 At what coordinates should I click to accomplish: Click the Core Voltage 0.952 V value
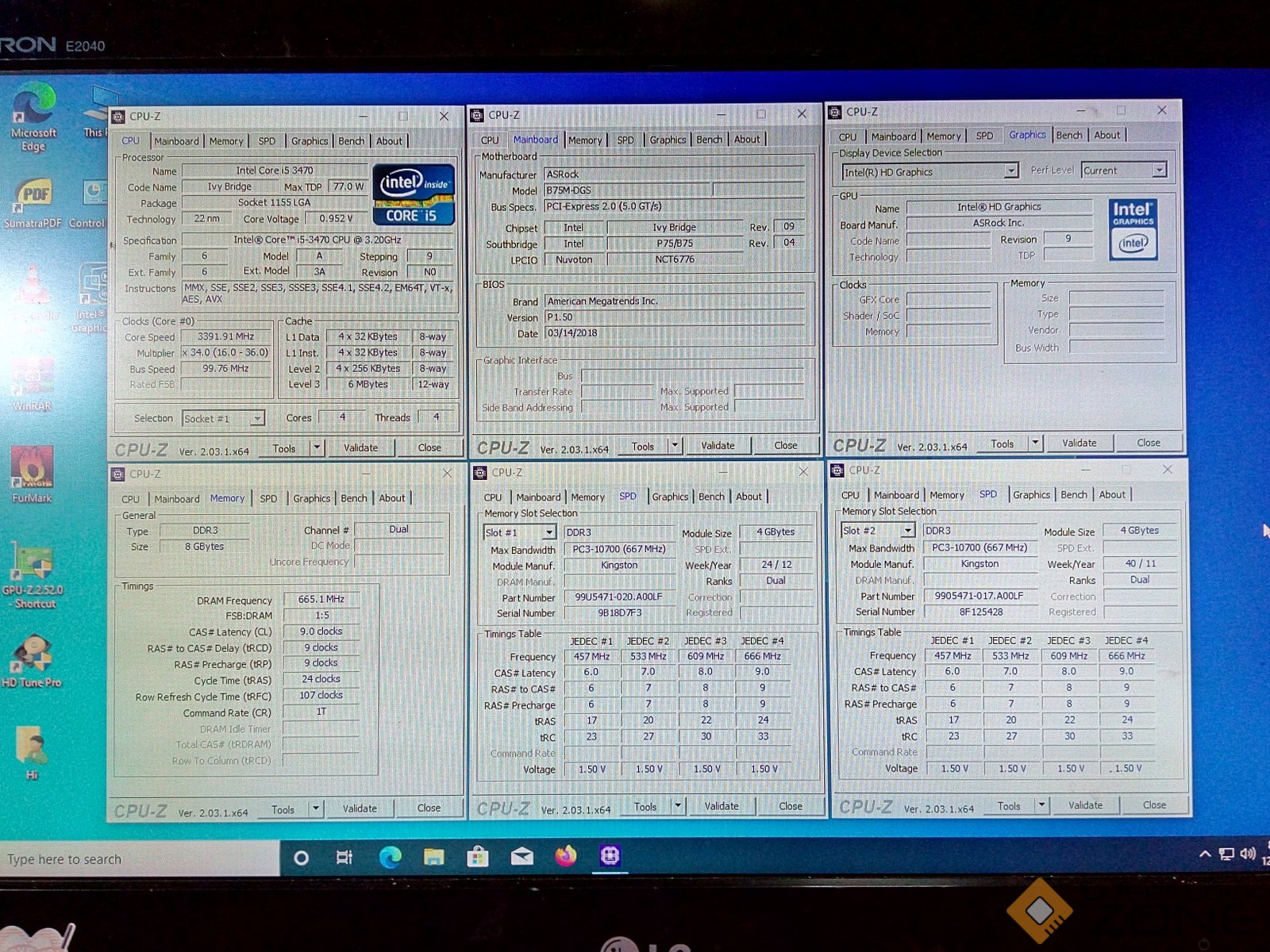pos(336,218)
